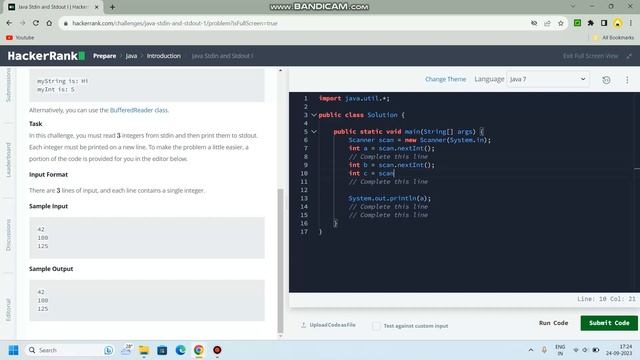This screenshot has width=640, height=360.
Task: Click line 10 'int c = scan' code
Action: click(371, 173)
